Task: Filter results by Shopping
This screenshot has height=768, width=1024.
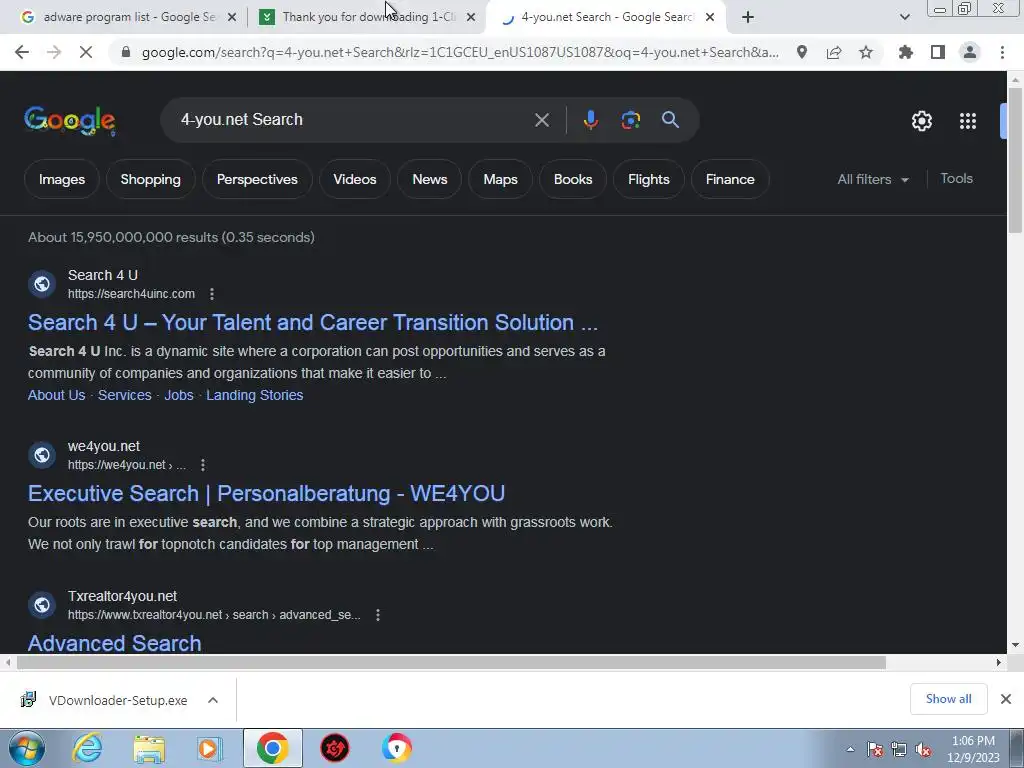Action: (x=150, y=179)
